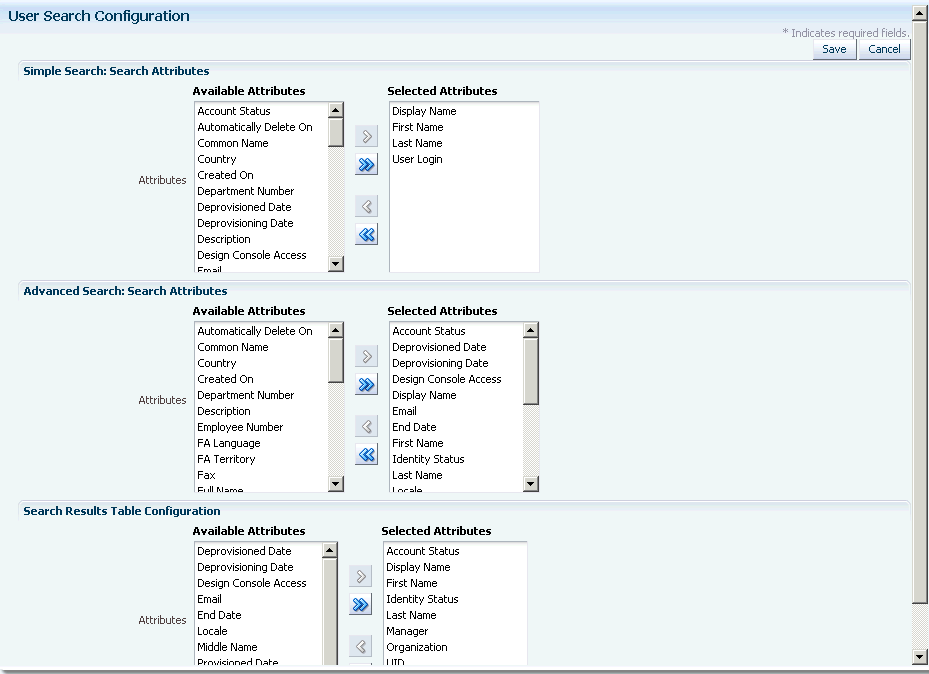The width and height of the screenshot is (929, 674).
Task: Click the down arrow on Simple Search available list scrollbar
Action: click(336, 264)
